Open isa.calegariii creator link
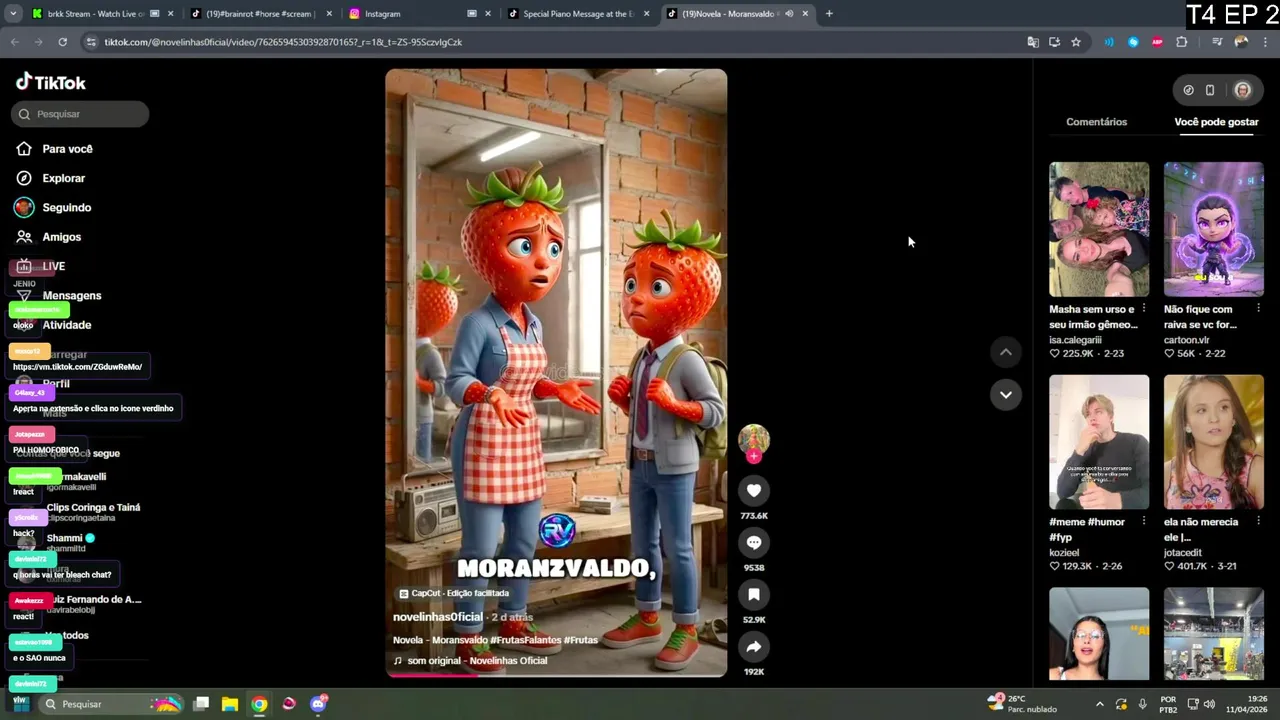 (x=1075, y=340)
